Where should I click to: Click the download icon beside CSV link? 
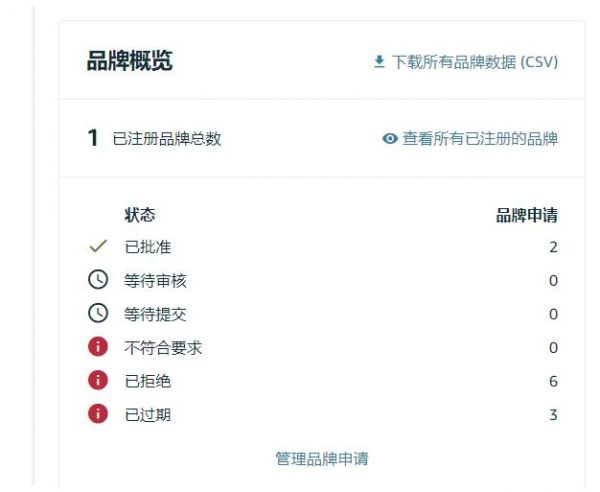pos(379,62)
